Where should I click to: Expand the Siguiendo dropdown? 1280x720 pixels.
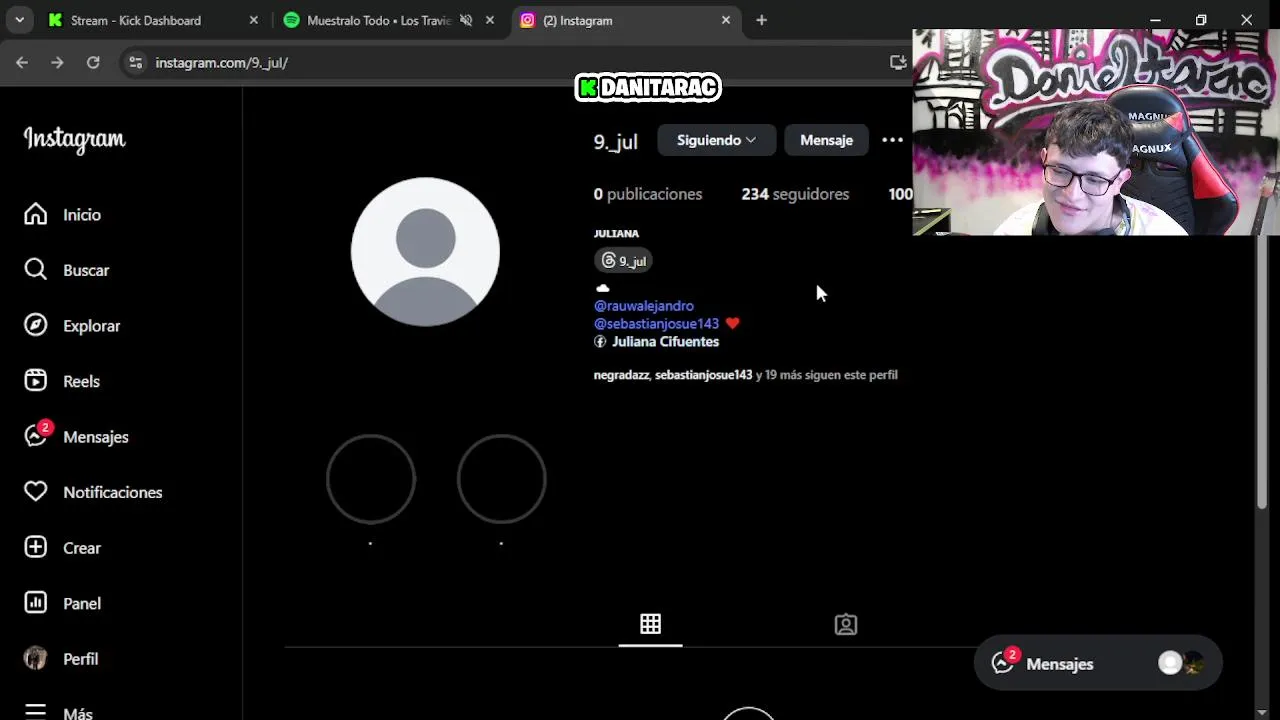point(716,140)
